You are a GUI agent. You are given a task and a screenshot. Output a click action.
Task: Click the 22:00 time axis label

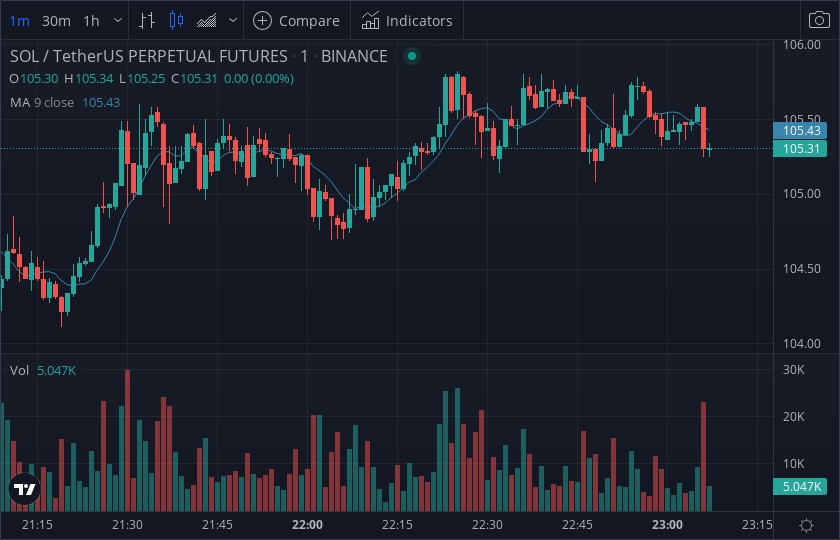(308, 525)
